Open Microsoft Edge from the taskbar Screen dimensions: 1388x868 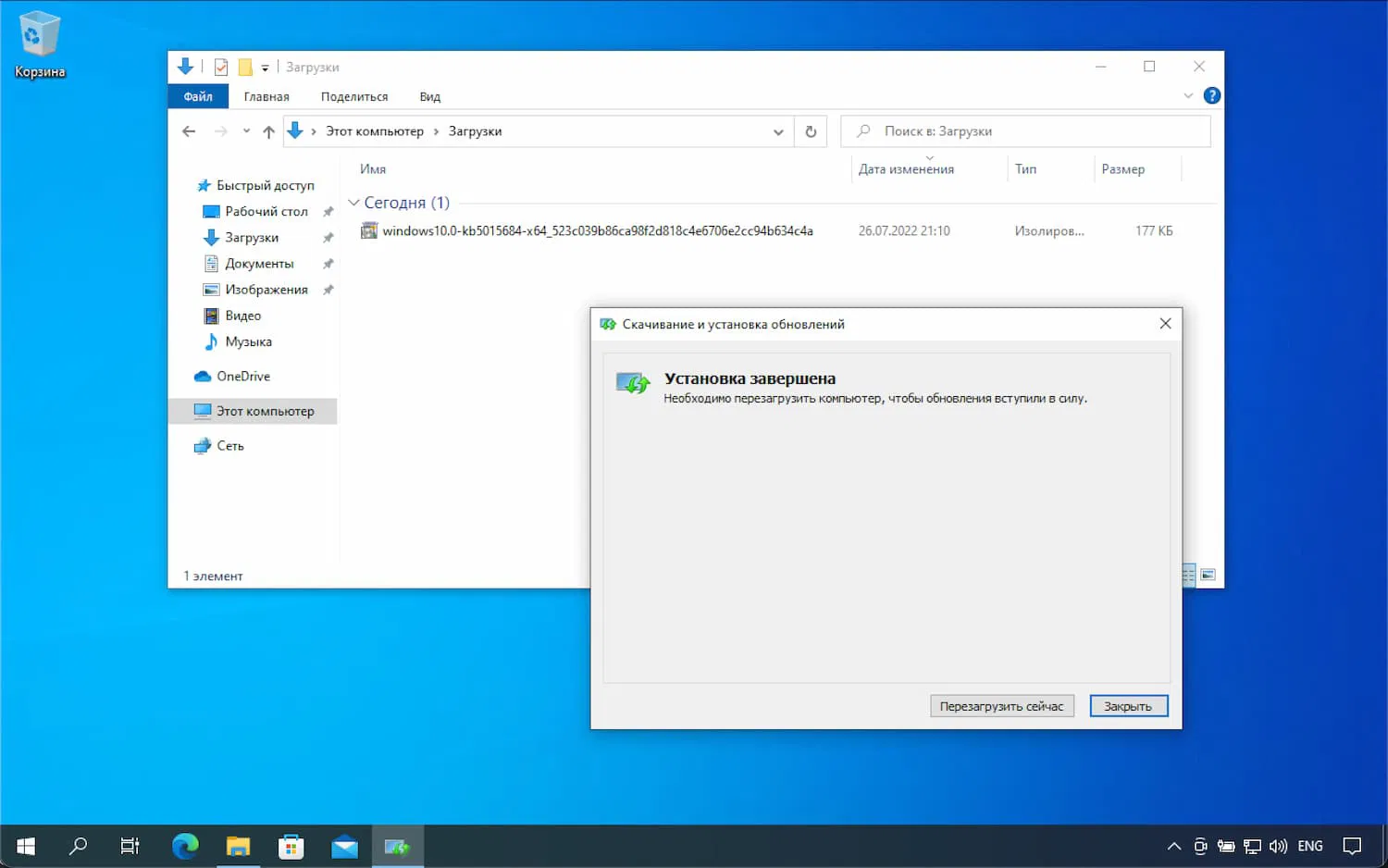(185, 846)
